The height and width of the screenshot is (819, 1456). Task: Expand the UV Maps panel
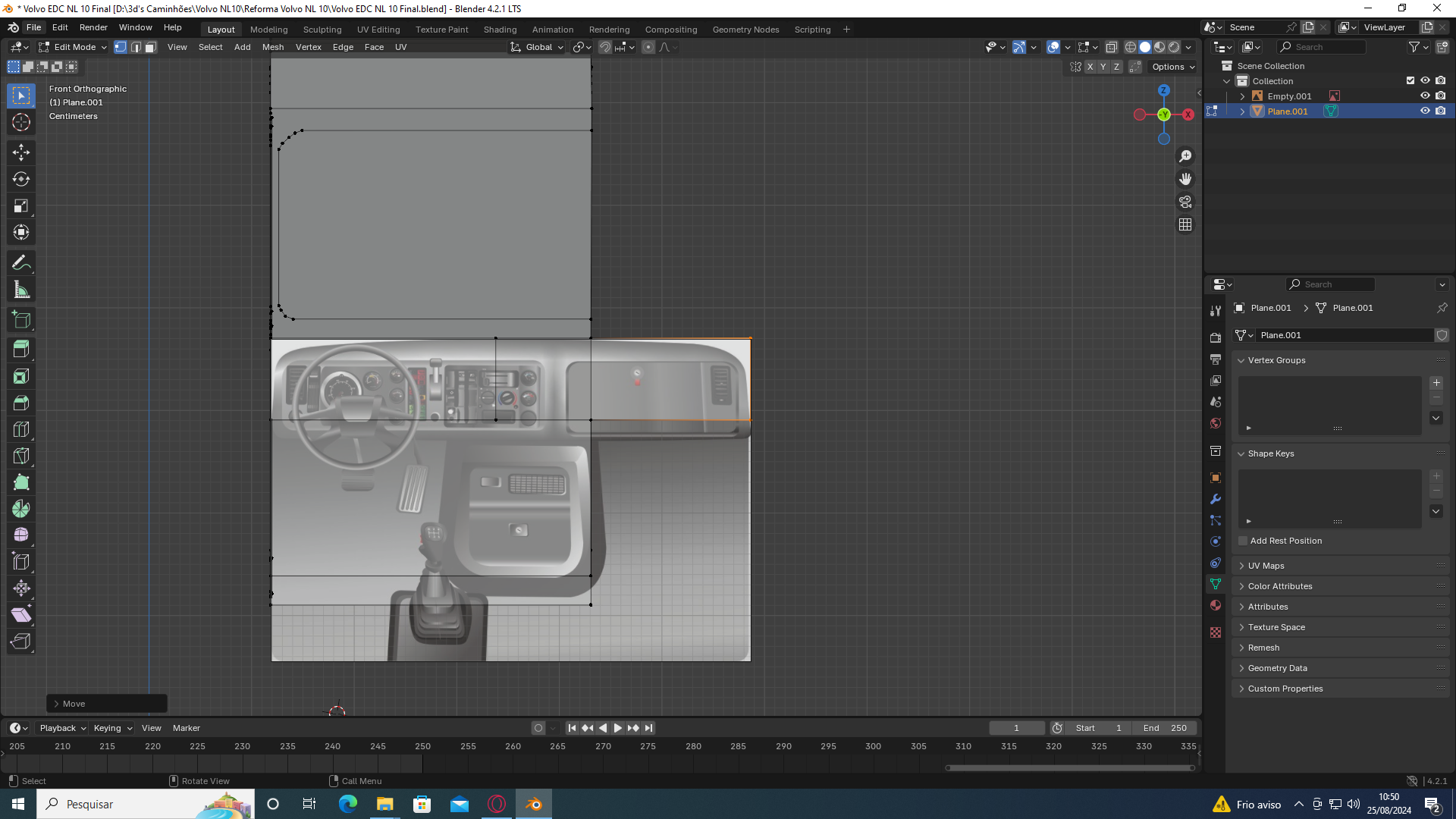coord(1266,566)
